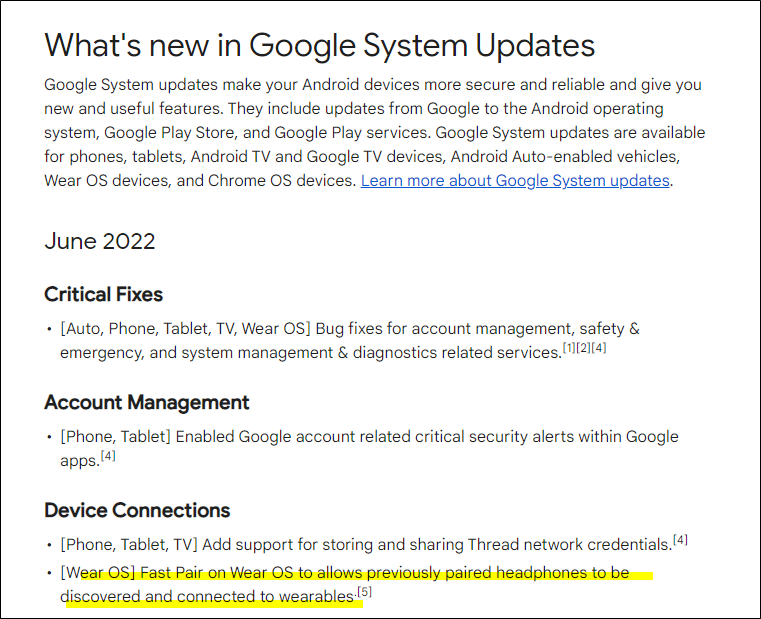Viewport: 761px width, 619px height.
Task: Click footnote [2] after diagnostics related services
Action: 583,348
